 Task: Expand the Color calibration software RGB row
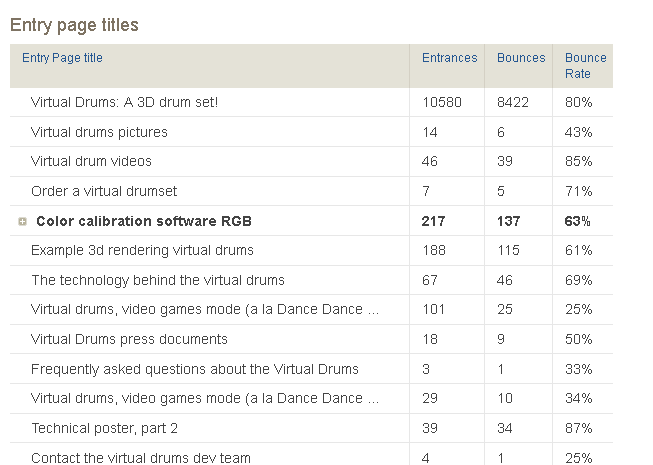click(x=22, y=221)
